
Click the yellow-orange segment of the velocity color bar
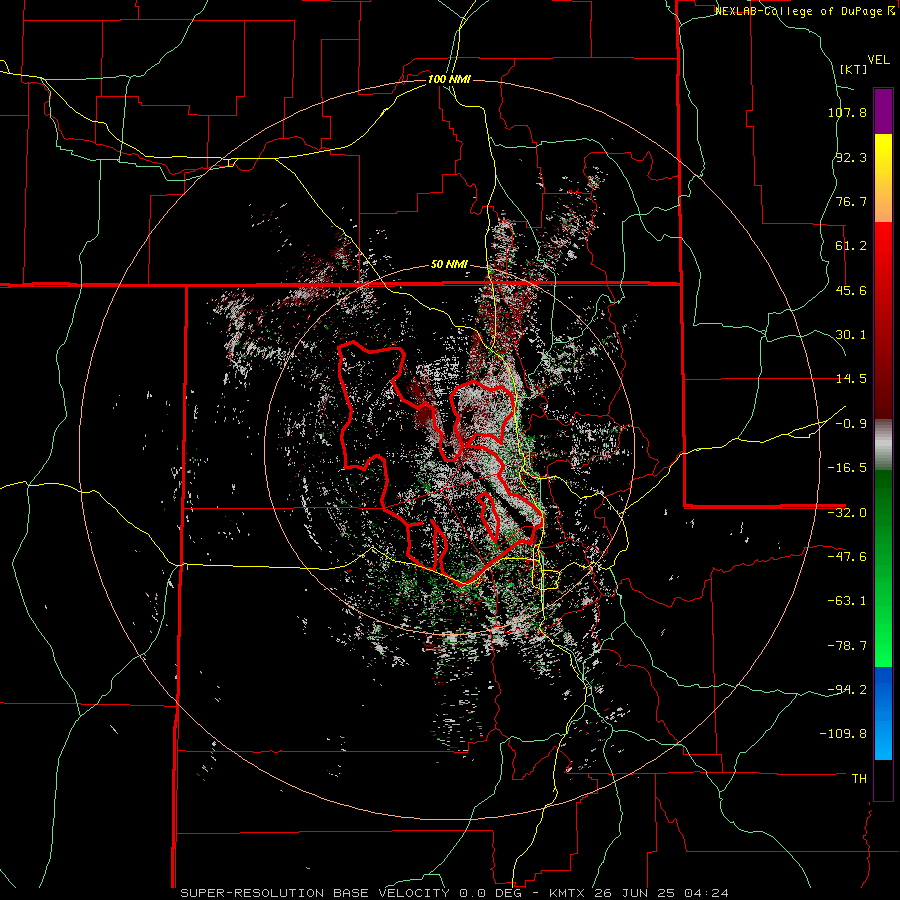[x=883, y=178]
